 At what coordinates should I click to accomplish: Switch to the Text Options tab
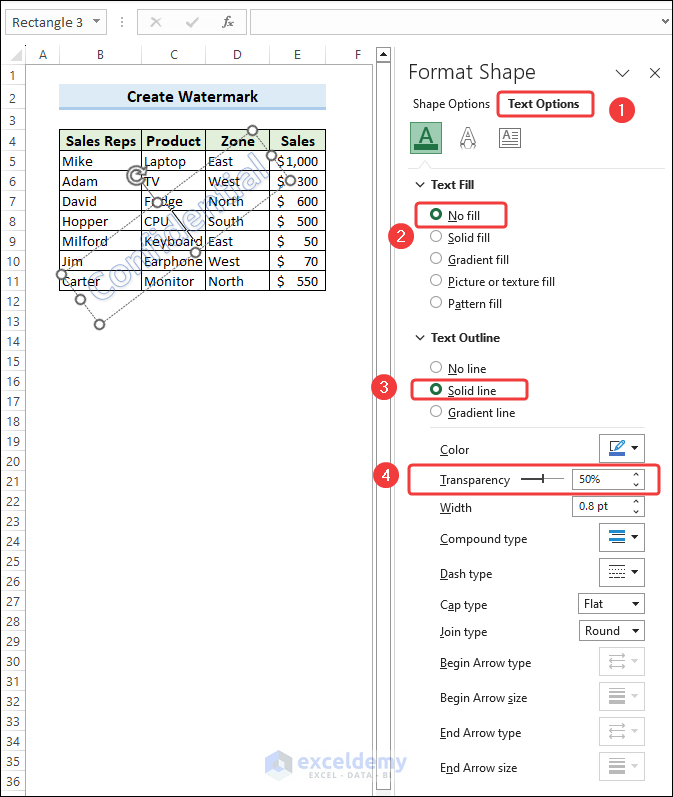click(x=543, y=104)
